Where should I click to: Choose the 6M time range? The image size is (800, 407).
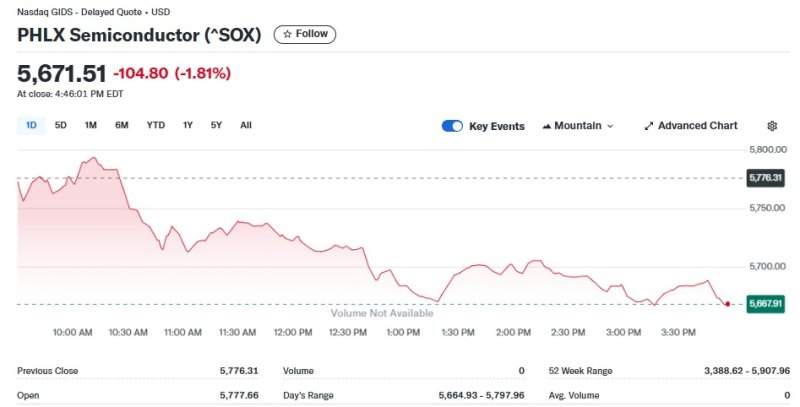click(x=122, y=125)
